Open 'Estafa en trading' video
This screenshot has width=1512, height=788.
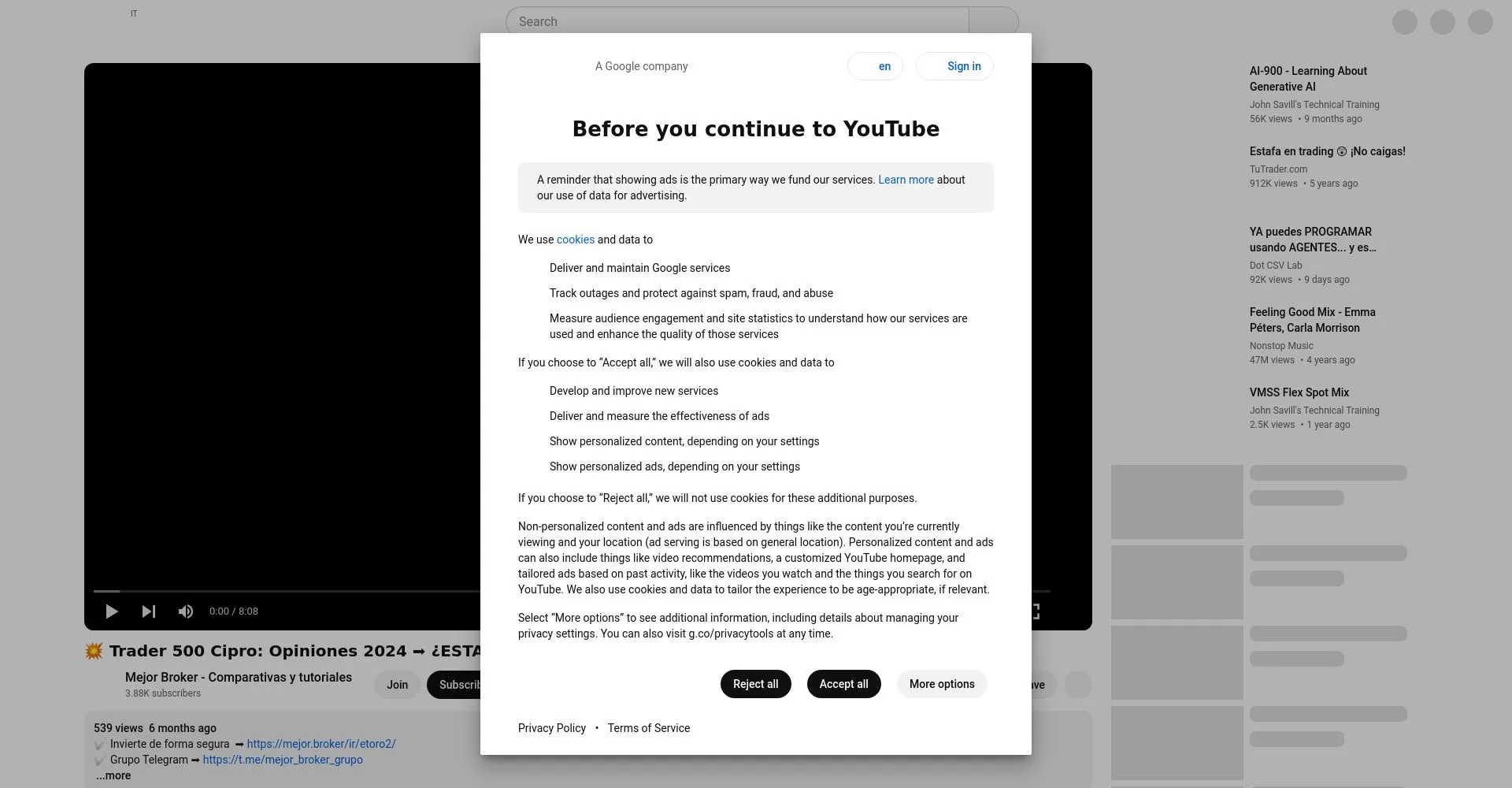click(1327, 151)
